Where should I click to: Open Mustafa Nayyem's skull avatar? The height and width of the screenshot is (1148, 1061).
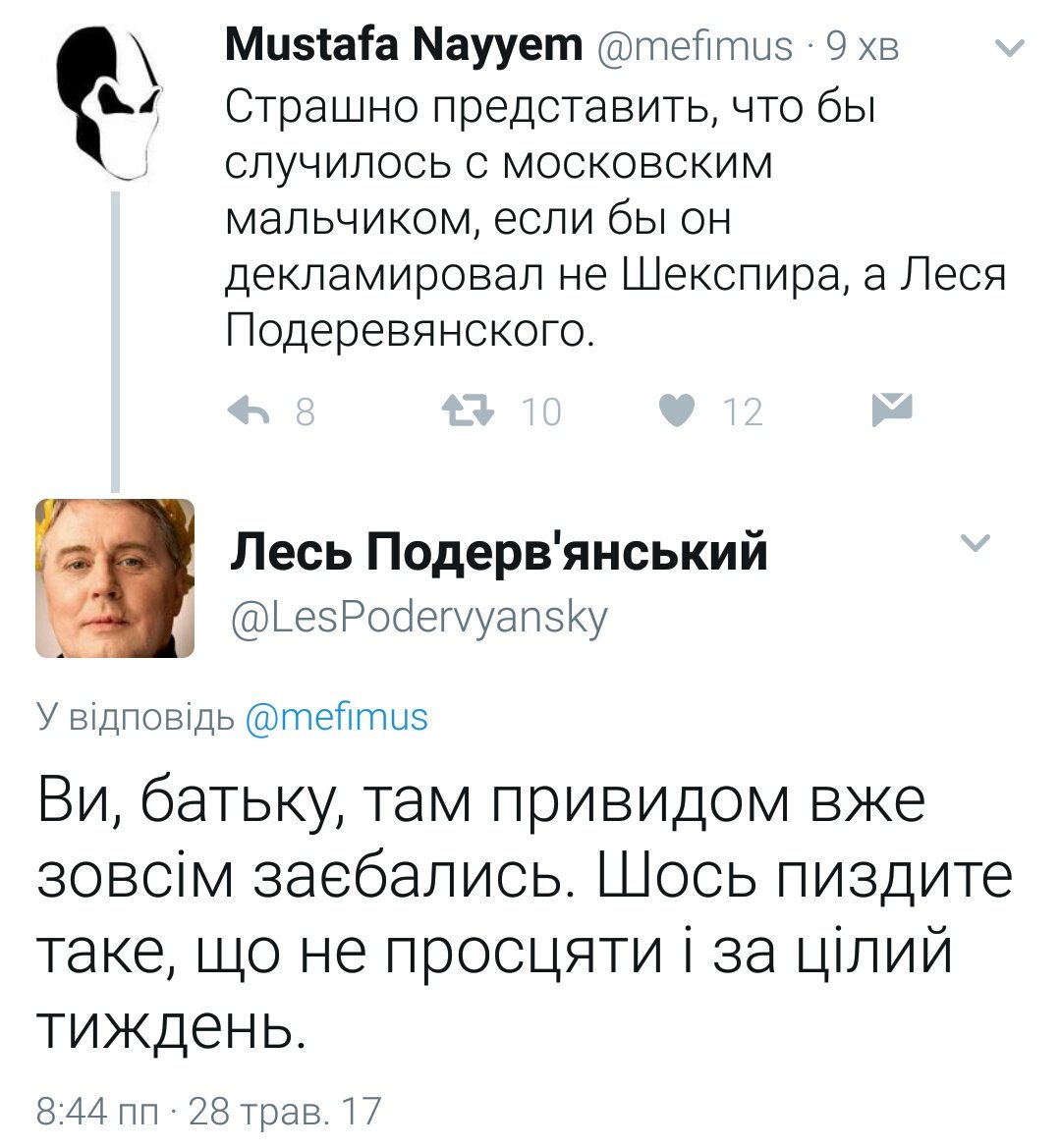109,102
